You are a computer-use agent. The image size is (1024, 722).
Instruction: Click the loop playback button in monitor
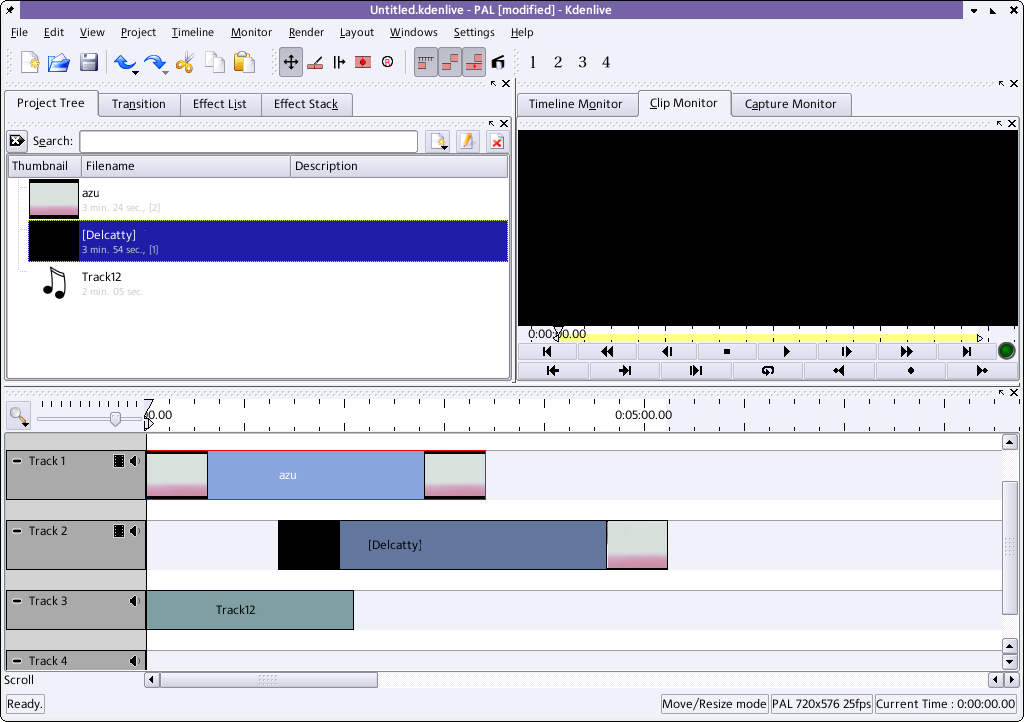(767, 370)
